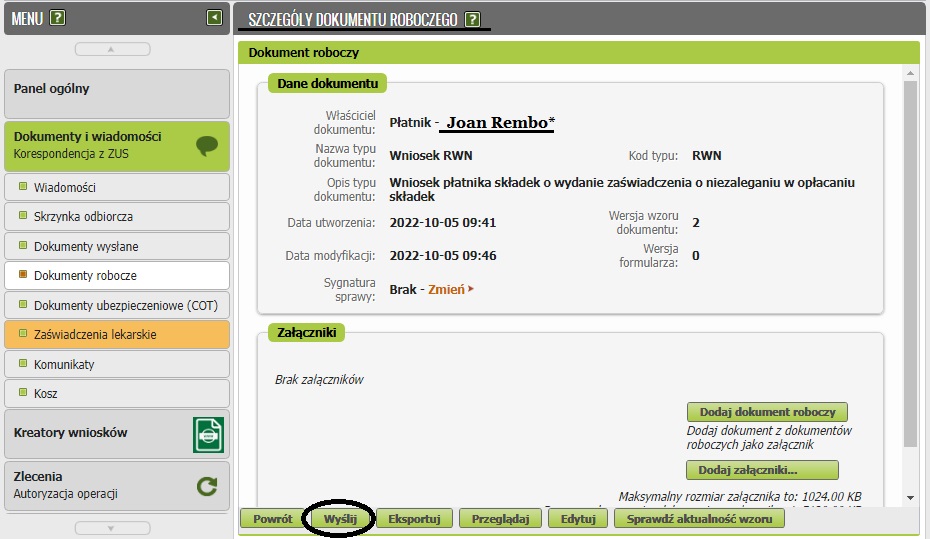Click the Dodaj załączniki... button
This screenshot has height=539, width=930.
pyautogui.click(x=761, y=470)
